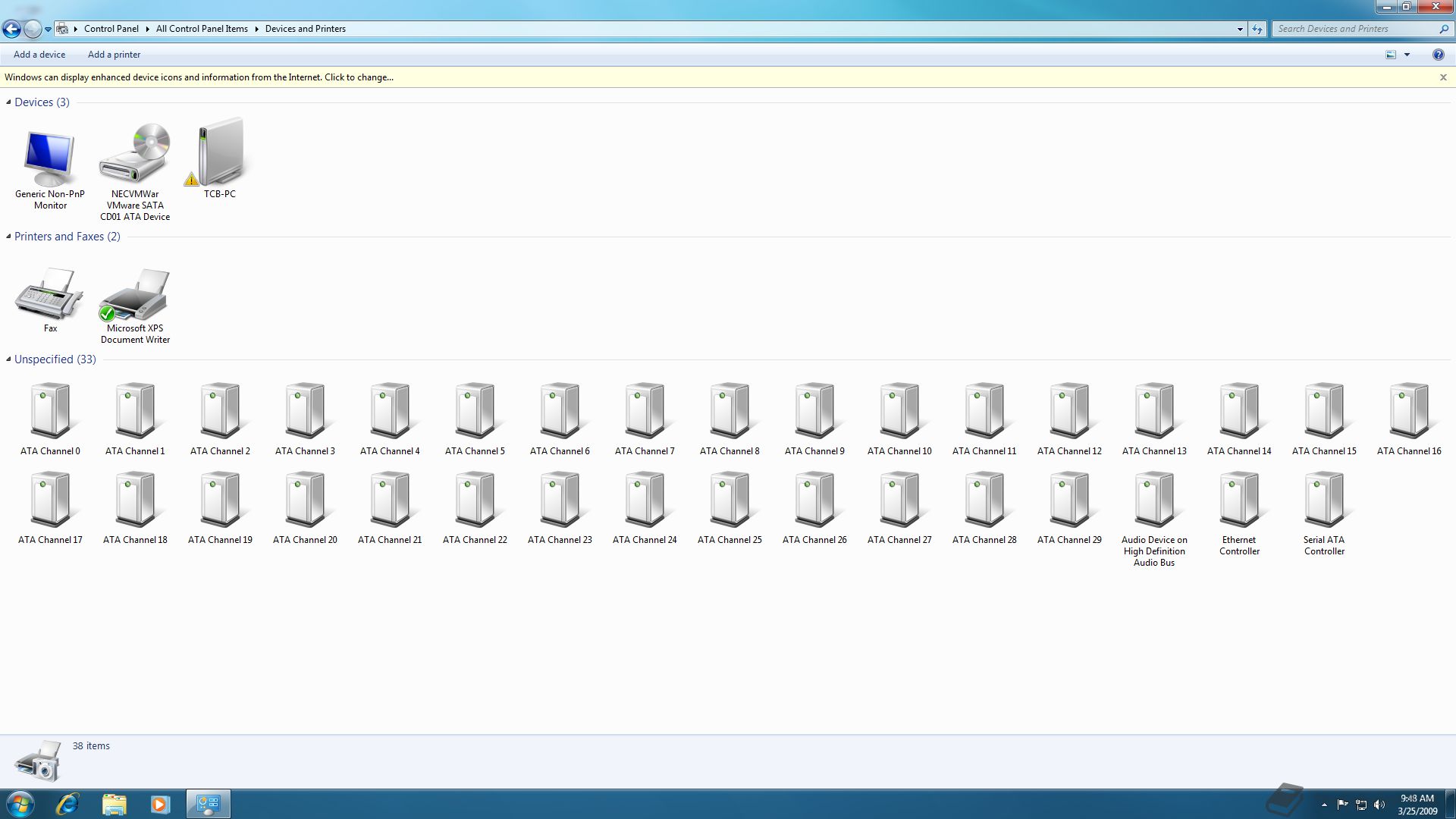The width and height of the screenshot is (1456, 819).
Task: Collapse the Printers and Faxes (2) group
Action: coord(8,236)
